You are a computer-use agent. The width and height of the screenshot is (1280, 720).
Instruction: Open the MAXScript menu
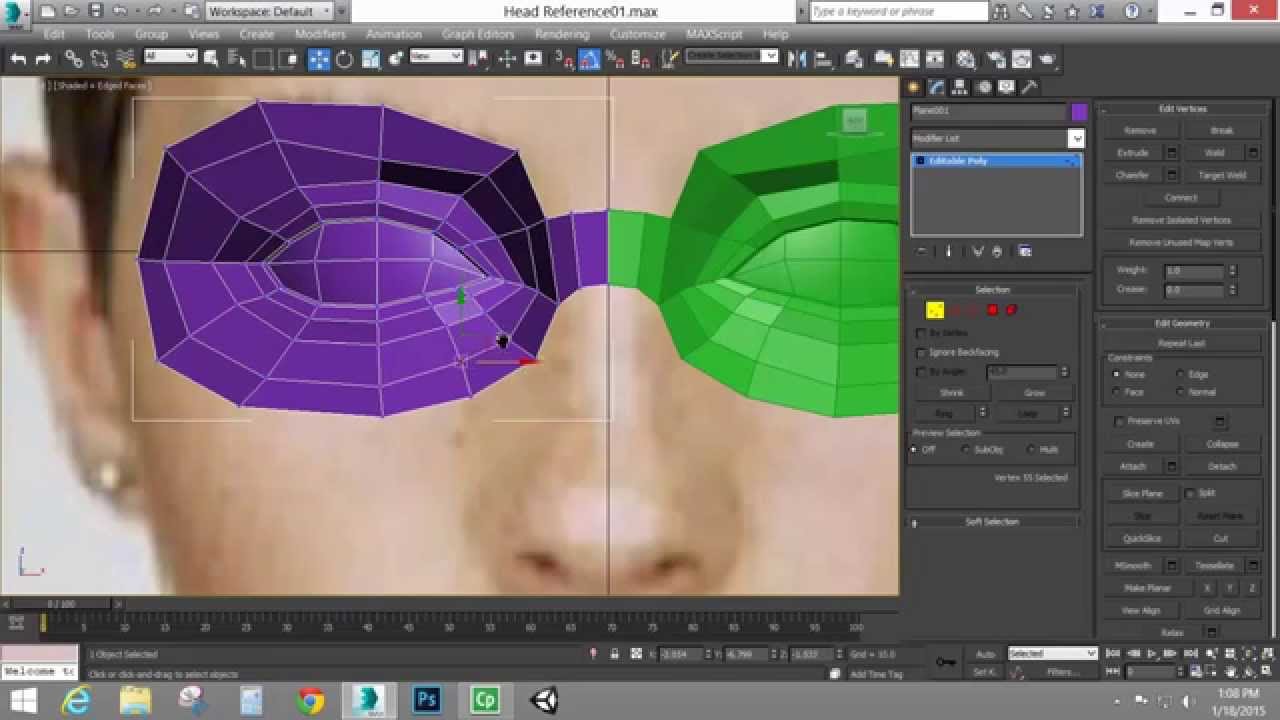pos(714,34)
